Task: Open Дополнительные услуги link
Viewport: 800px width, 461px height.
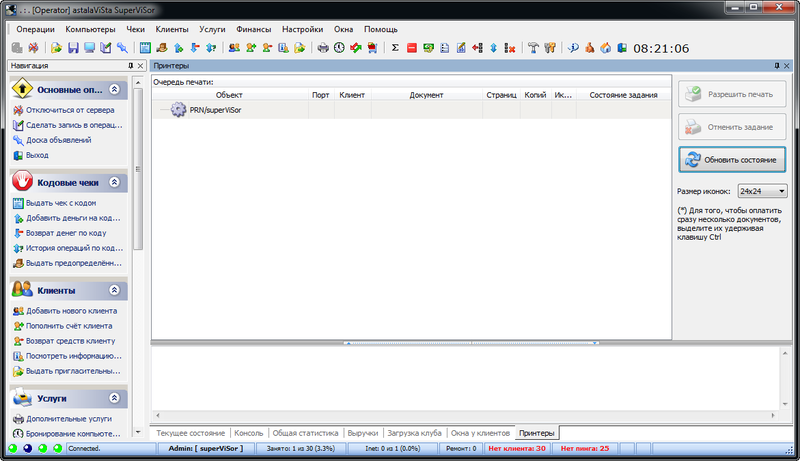Action: 69,419
